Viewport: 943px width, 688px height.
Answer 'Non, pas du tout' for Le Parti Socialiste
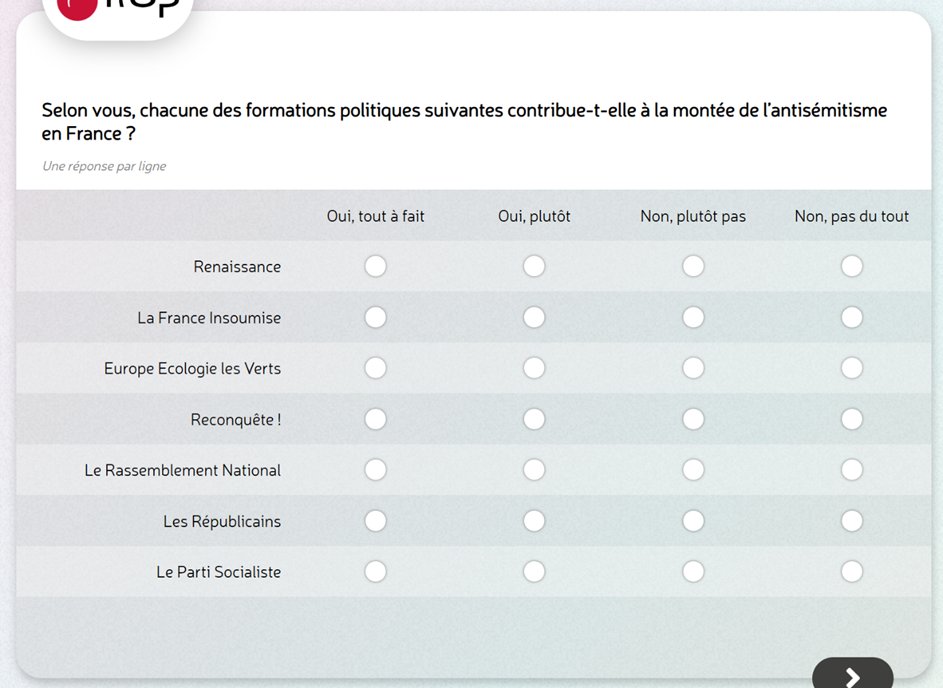[852, 571]
